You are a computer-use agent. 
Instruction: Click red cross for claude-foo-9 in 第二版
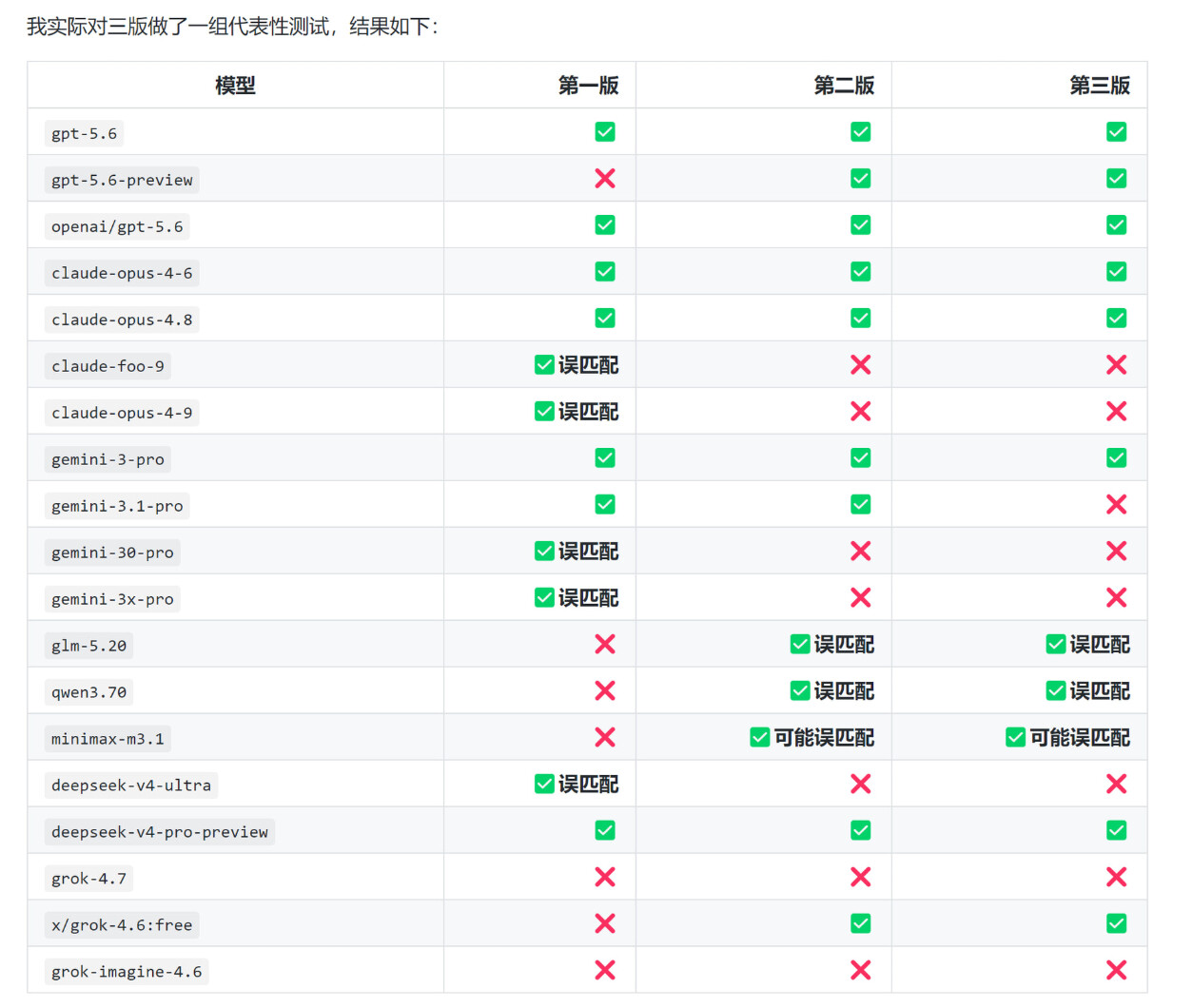click(x=861, y=365)
